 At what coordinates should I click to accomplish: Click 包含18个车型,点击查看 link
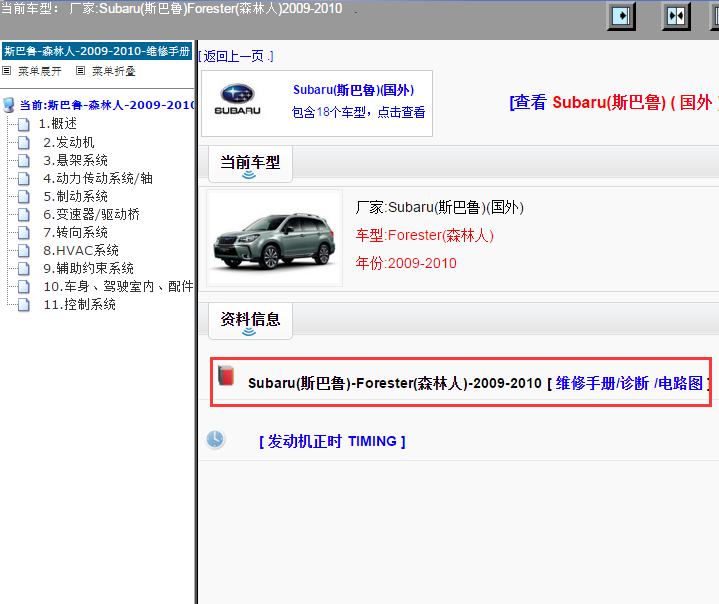click(359, 112)
